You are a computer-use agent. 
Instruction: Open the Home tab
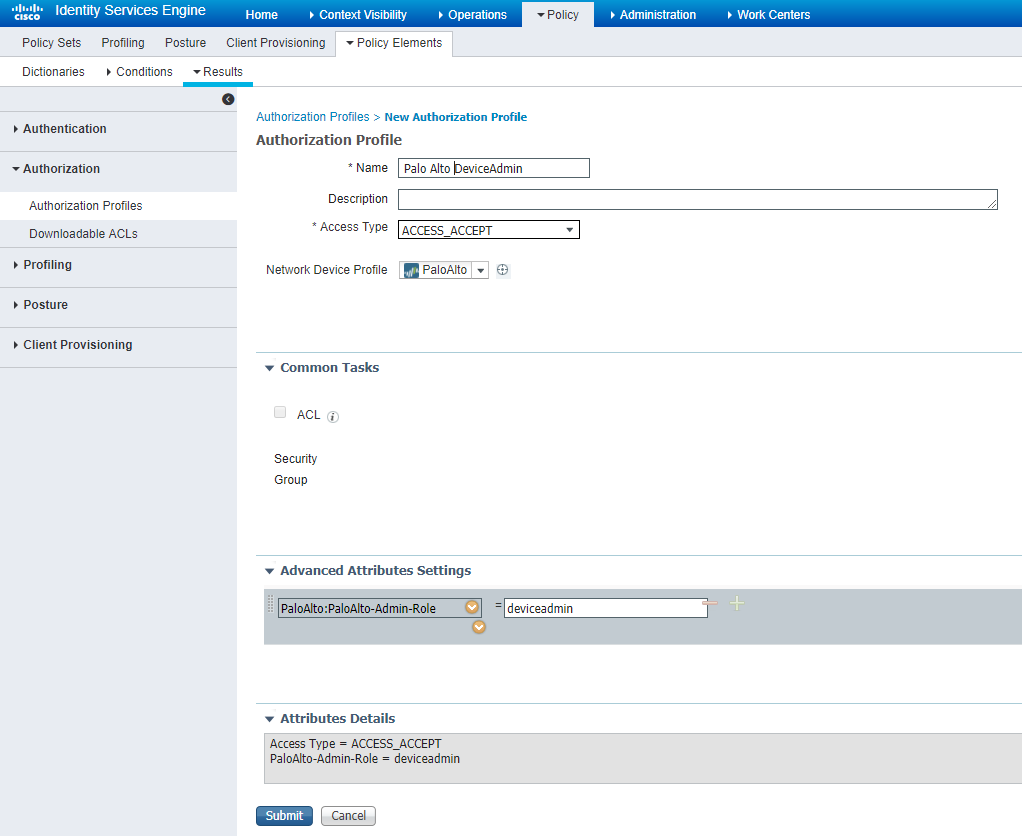(261, 14)
